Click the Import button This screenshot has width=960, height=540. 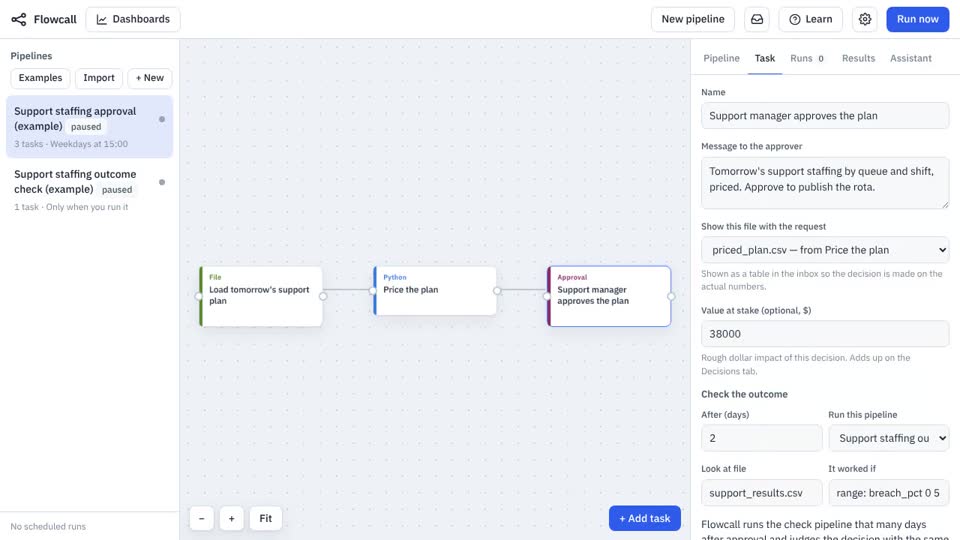[99, 78]
